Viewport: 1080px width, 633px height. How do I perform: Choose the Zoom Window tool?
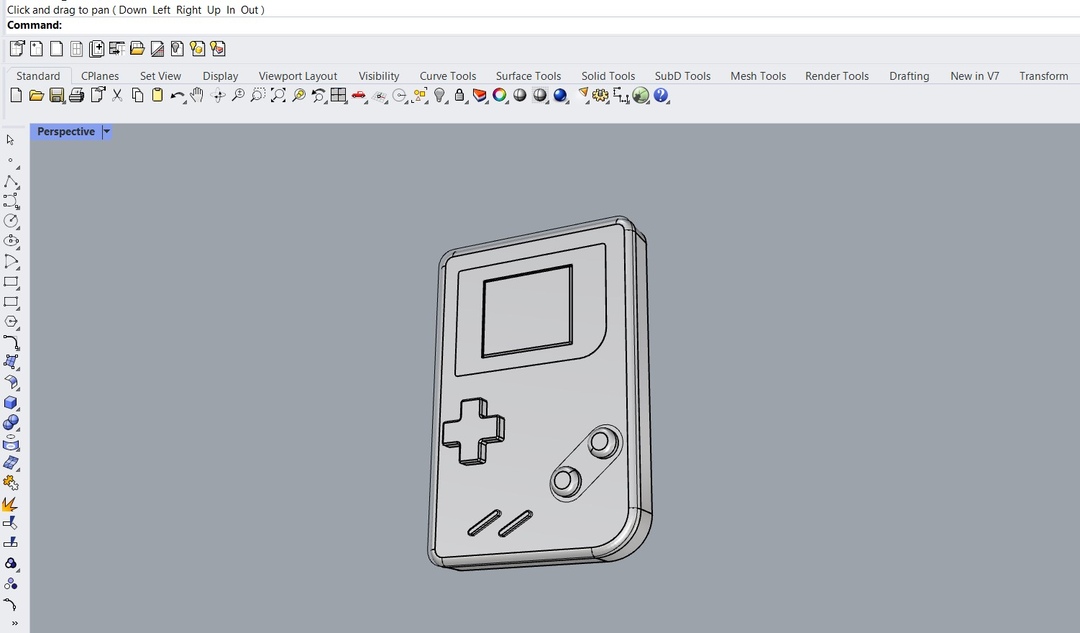pos(258,96)
